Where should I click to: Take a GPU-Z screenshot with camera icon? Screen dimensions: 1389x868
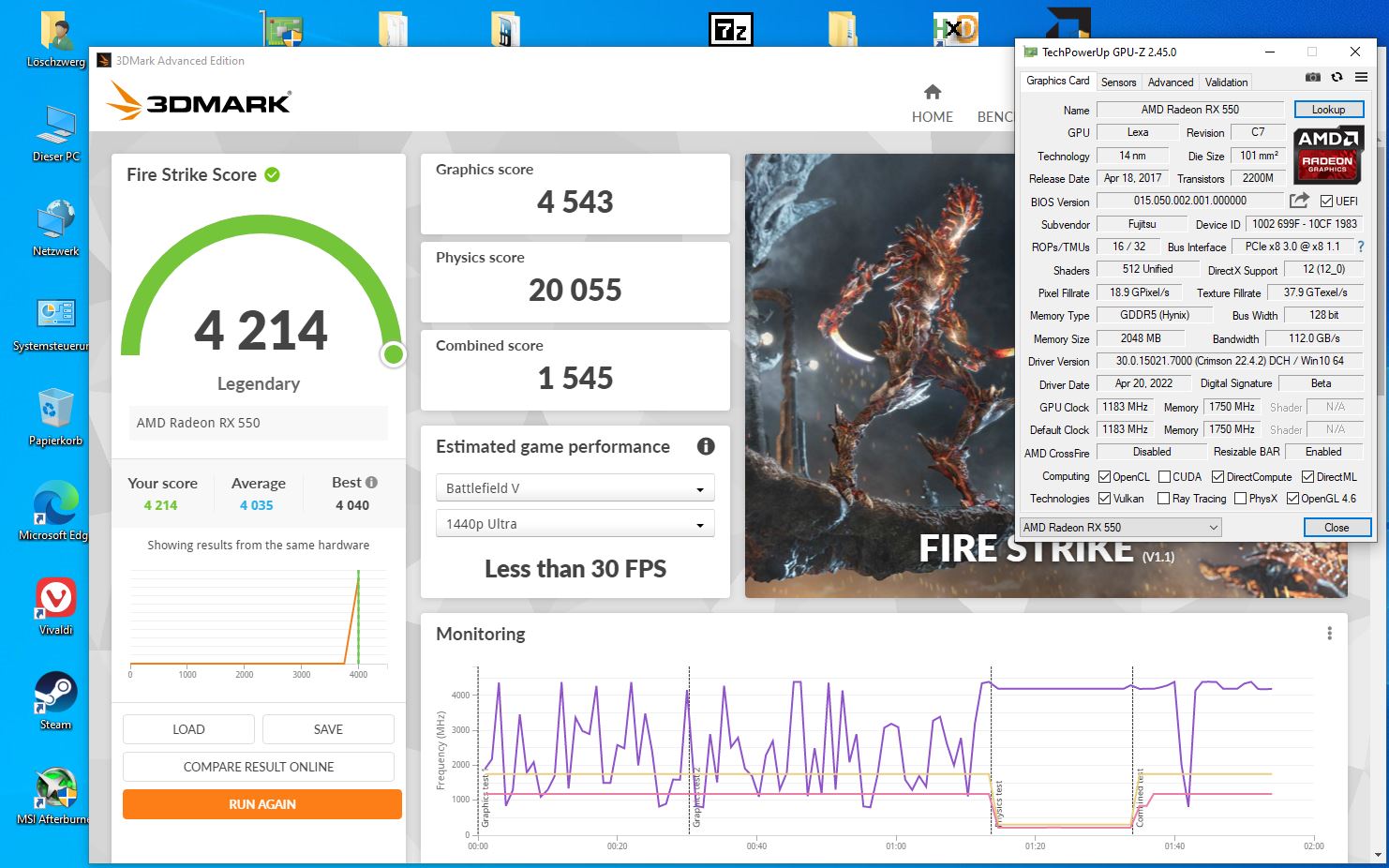pyautogui.click(x=1313, y=78)
